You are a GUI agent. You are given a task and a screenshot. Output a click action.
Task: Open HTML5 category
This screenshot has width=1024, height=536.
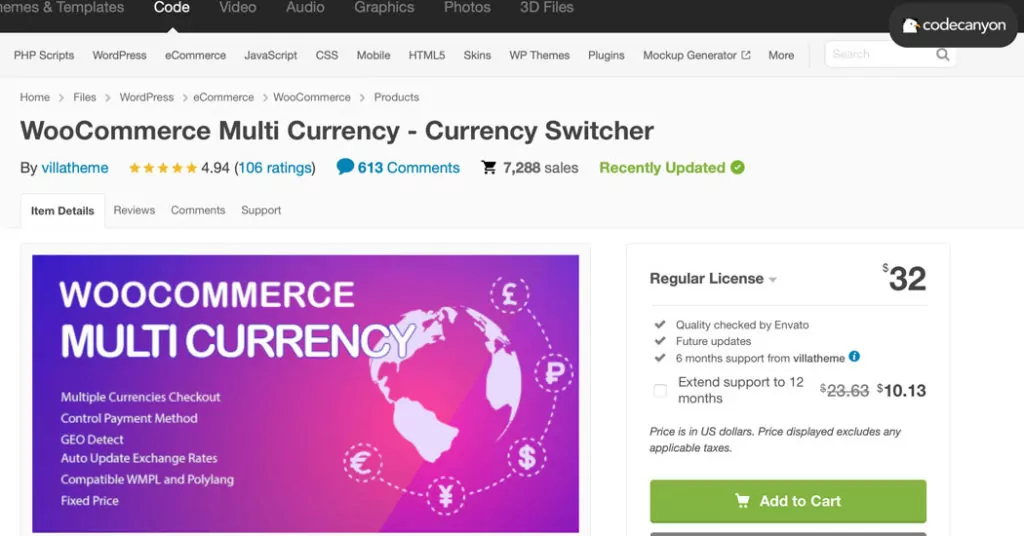pyautogui.click(x=426, y=55)
